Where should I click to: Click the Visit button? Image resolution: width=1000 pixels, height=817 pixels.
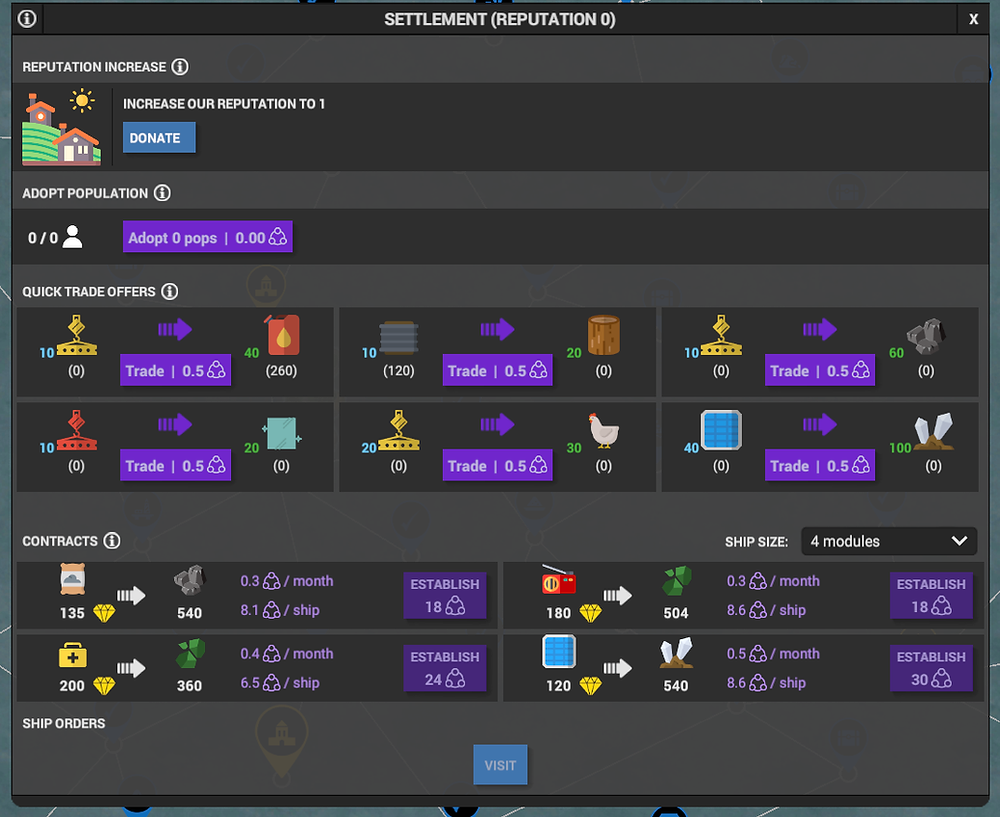tap(500, 765)
